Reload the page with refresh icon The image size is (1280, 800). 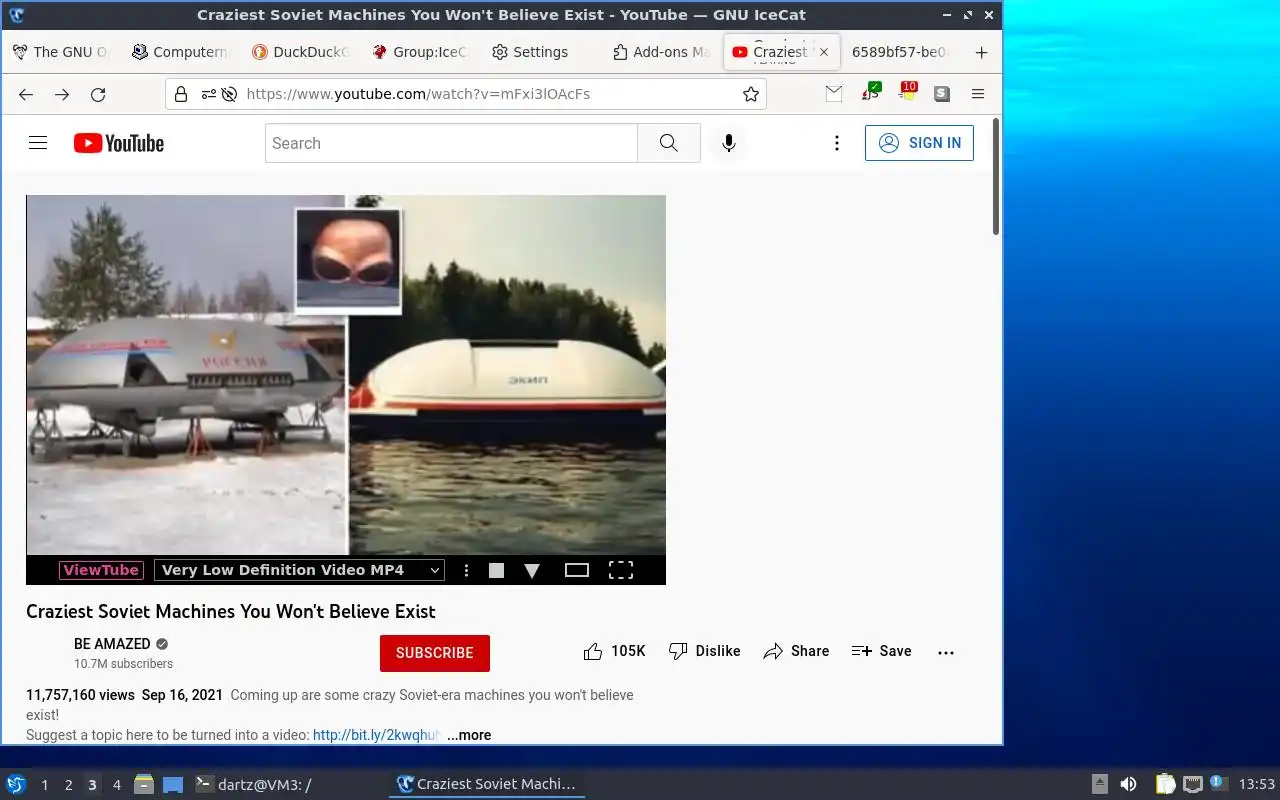click(98, 94)
